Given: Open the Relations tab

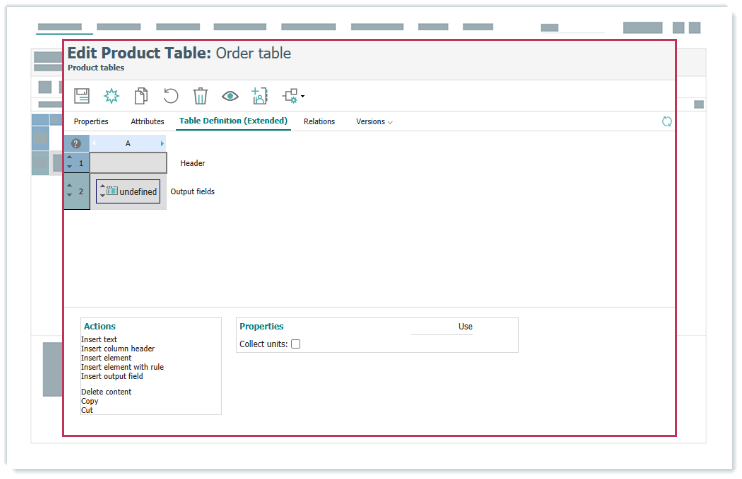Looking at the screenshot, I should [x=319, y=121].
